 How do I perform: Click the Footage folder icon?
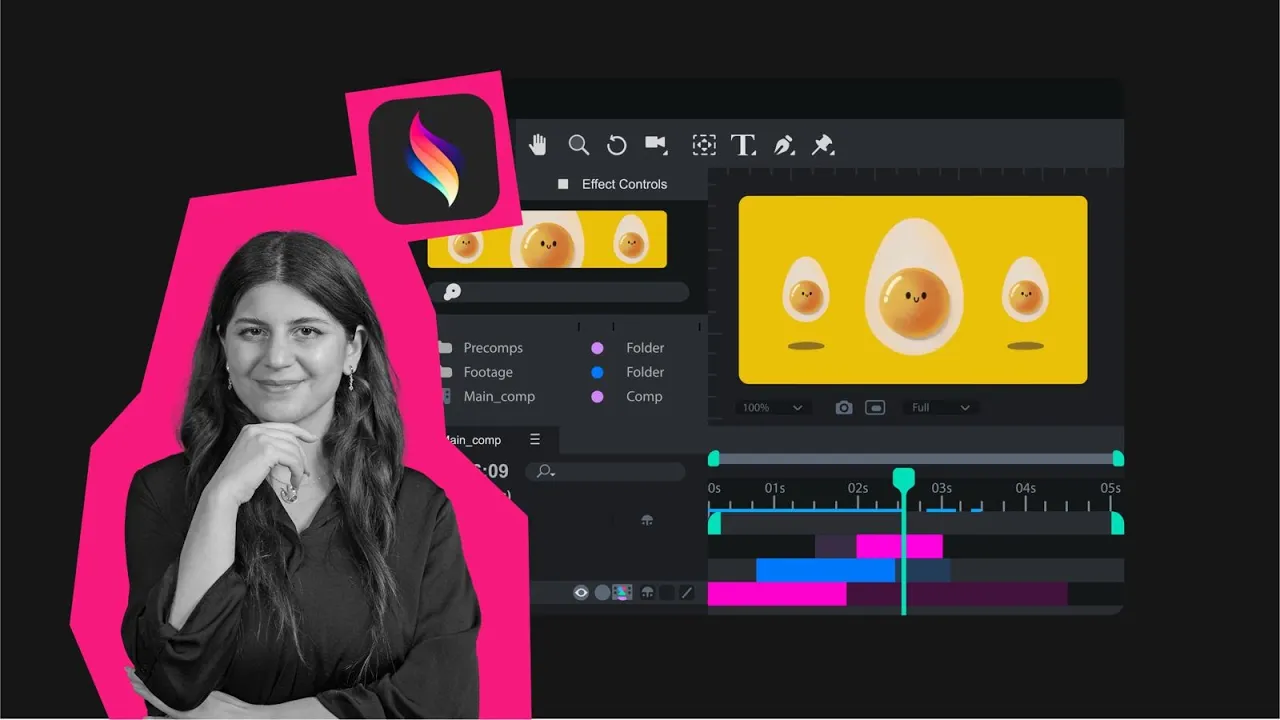[445, 372]
